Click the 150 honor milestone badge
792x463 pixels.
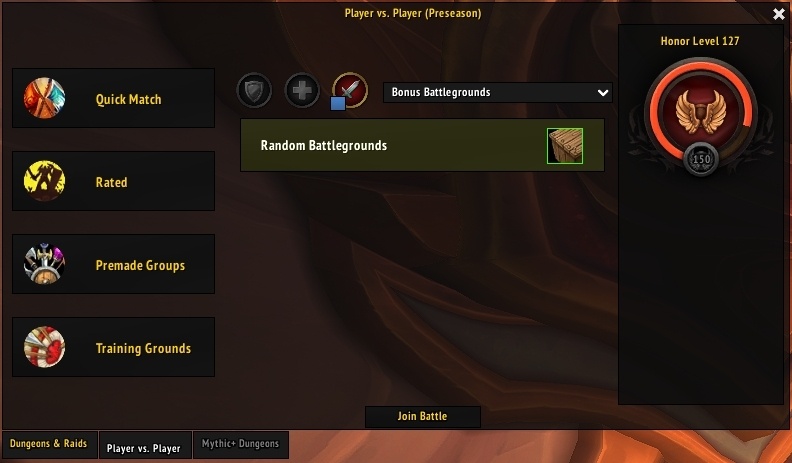click(x=701, y=159)
